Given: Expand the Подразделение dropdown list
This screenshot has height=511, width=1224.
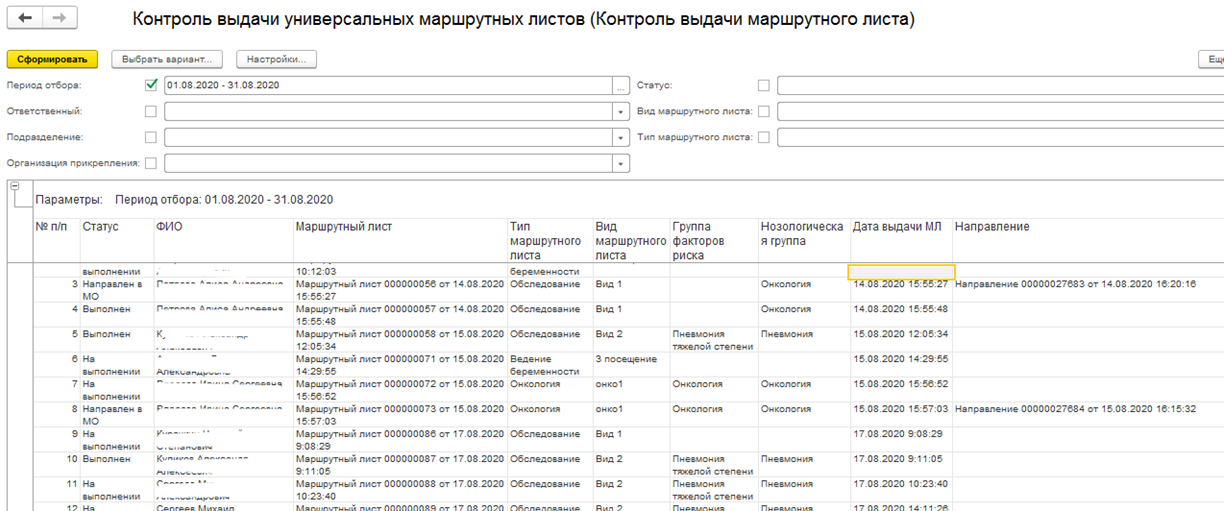Looking at the screenshot, I should (x=621, y=138).
